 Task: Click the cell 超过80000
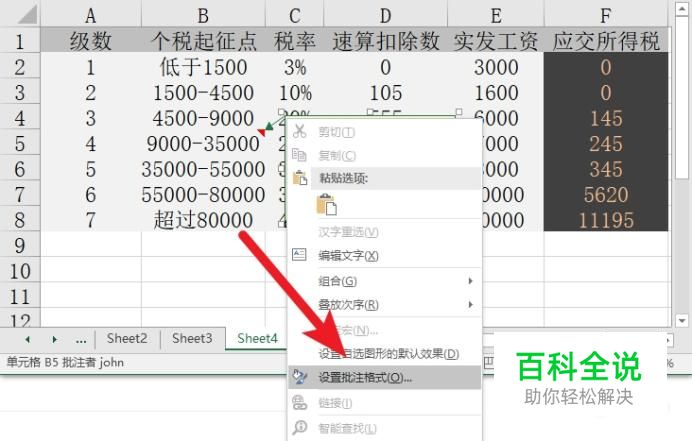(x=203, y=219)
